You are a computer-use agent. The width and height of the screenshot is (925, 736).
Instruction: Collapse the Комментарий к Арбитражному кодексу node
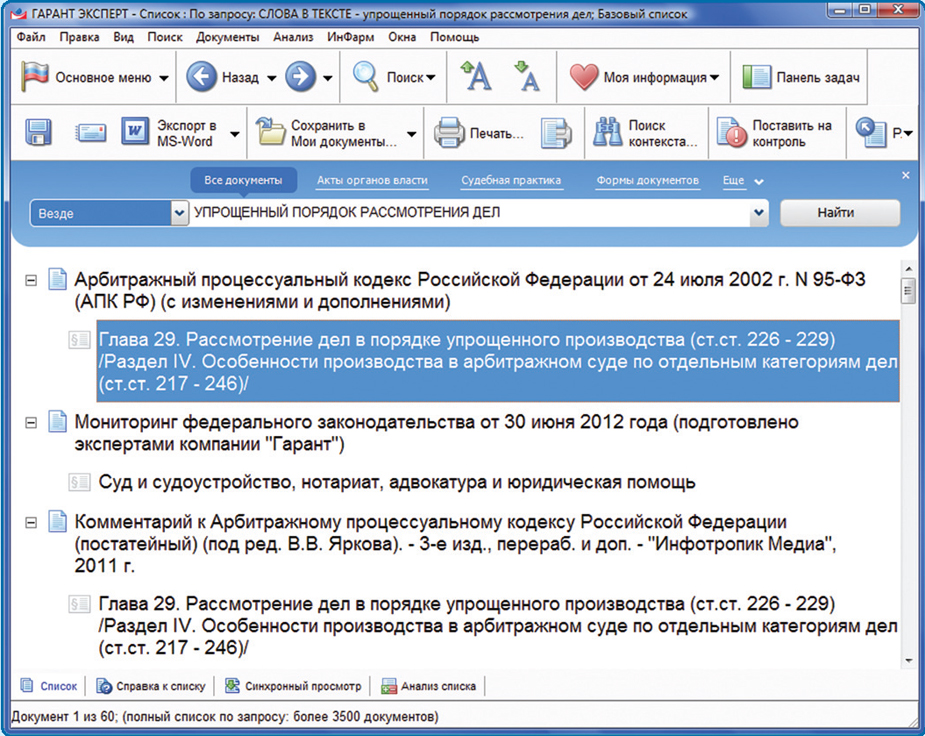pyautogui.click(x=32, y=523)
